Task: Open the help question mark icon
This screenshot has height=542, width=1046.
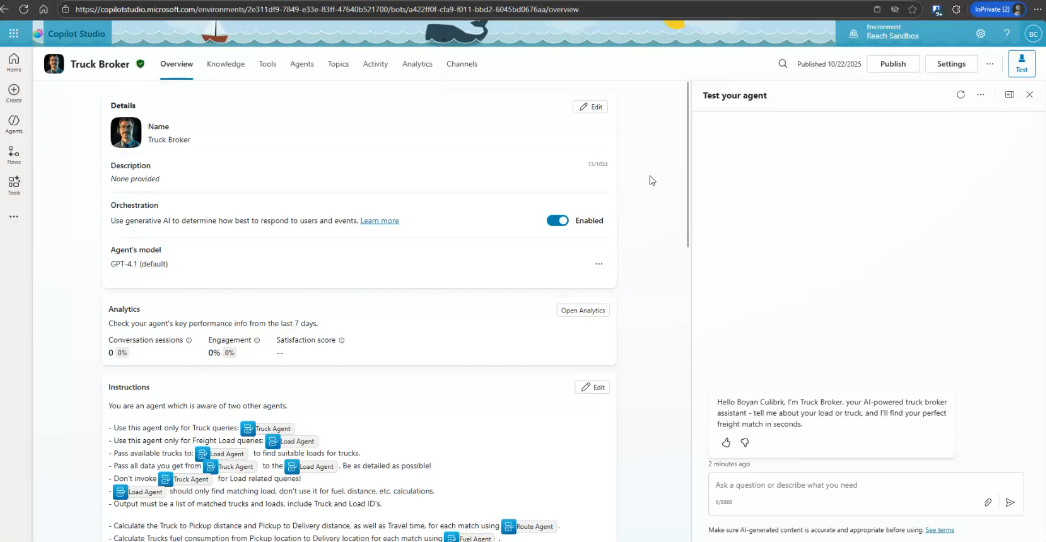Action: tap(1007, 33)
